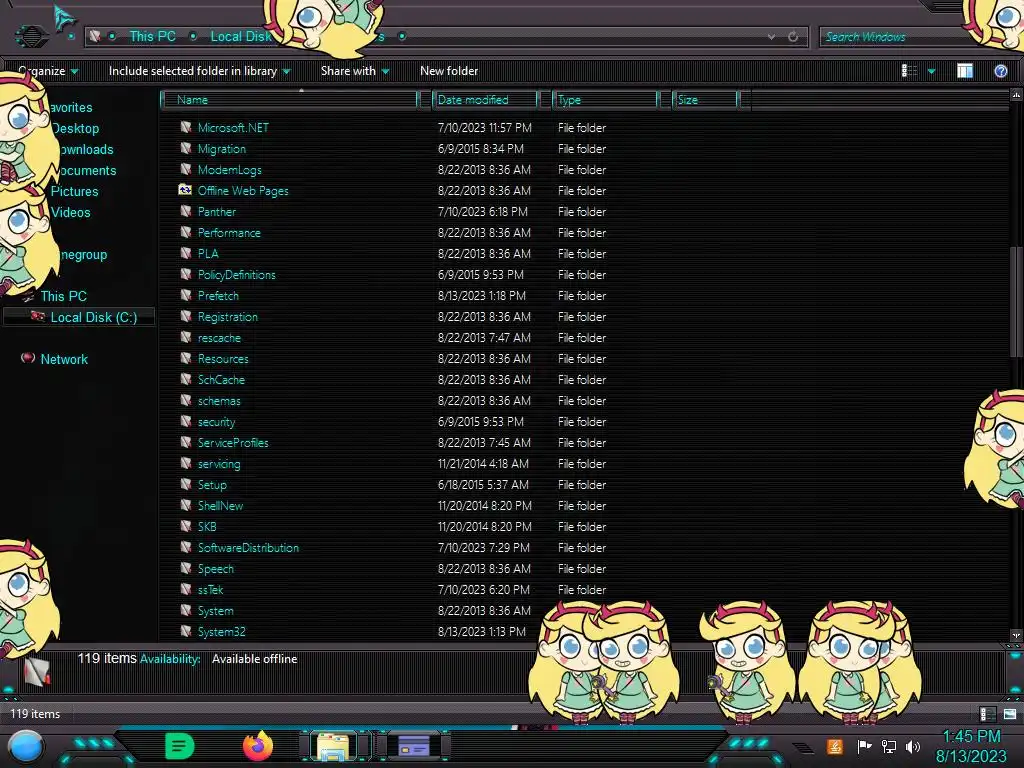Click New folder button

449,71
